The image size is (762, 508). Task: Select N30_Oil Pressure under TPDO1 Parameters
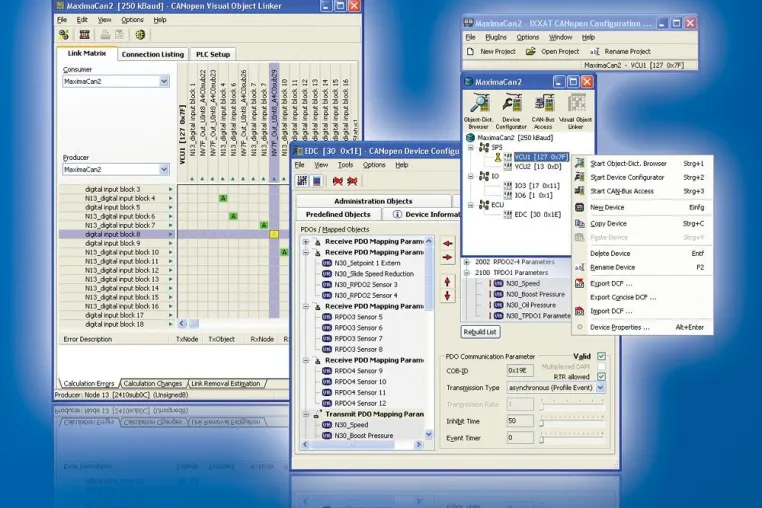531,305
